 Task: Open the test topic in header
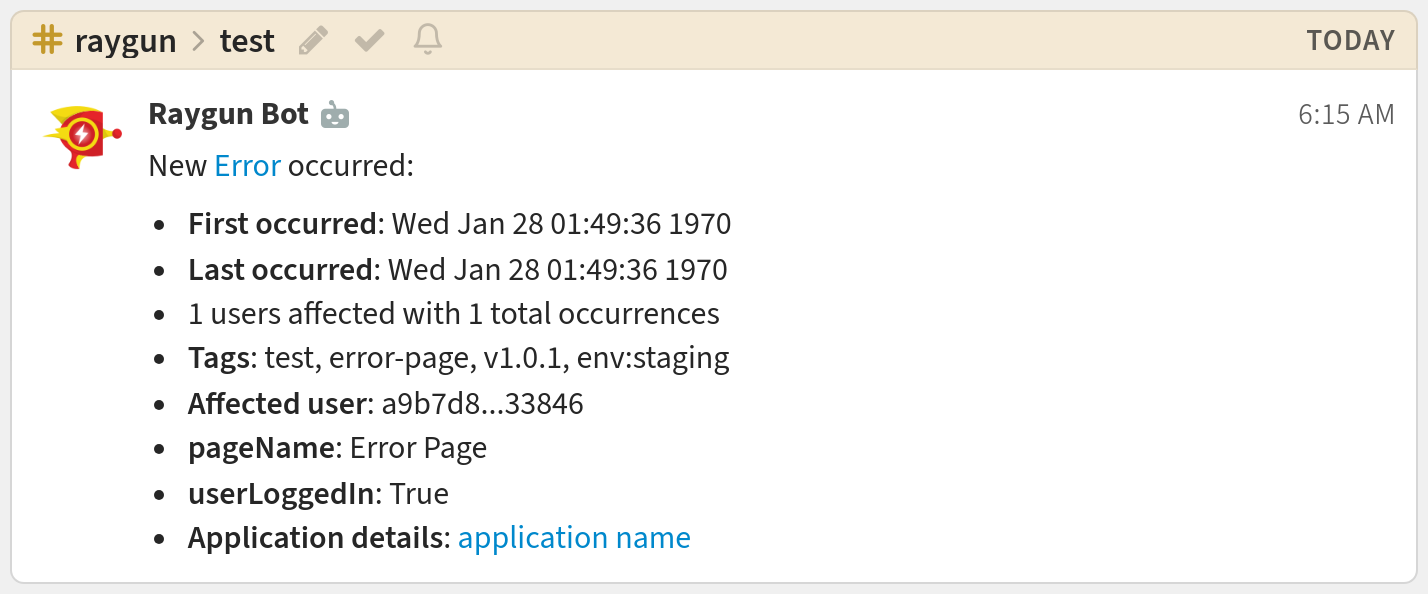(247, 41)
